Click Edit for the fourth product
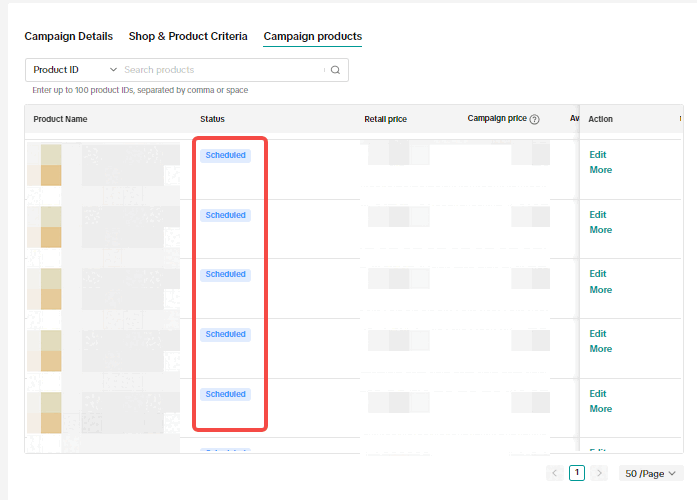The height and width of the screenshot is (500, 697). [598, 334]
